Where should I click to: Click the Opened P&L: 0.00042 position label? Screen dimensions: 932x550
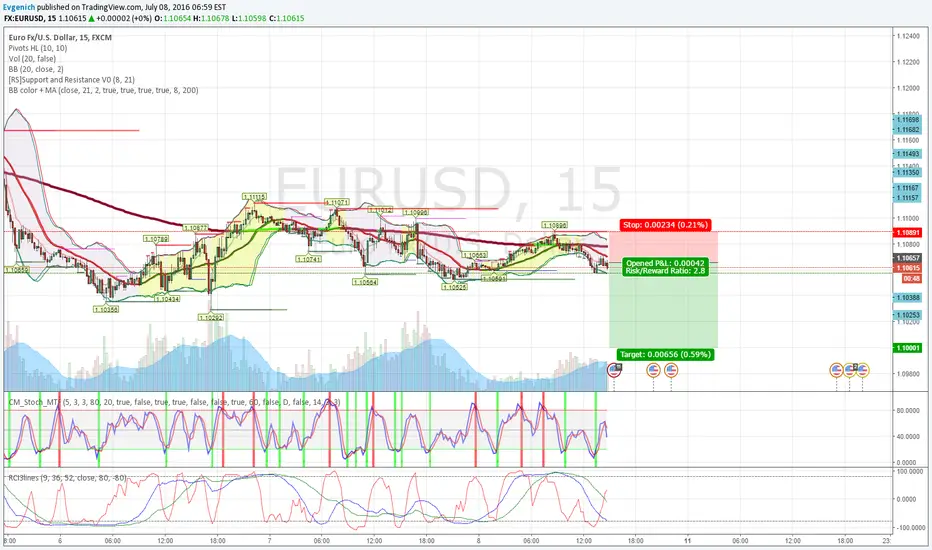coord(665,263)
